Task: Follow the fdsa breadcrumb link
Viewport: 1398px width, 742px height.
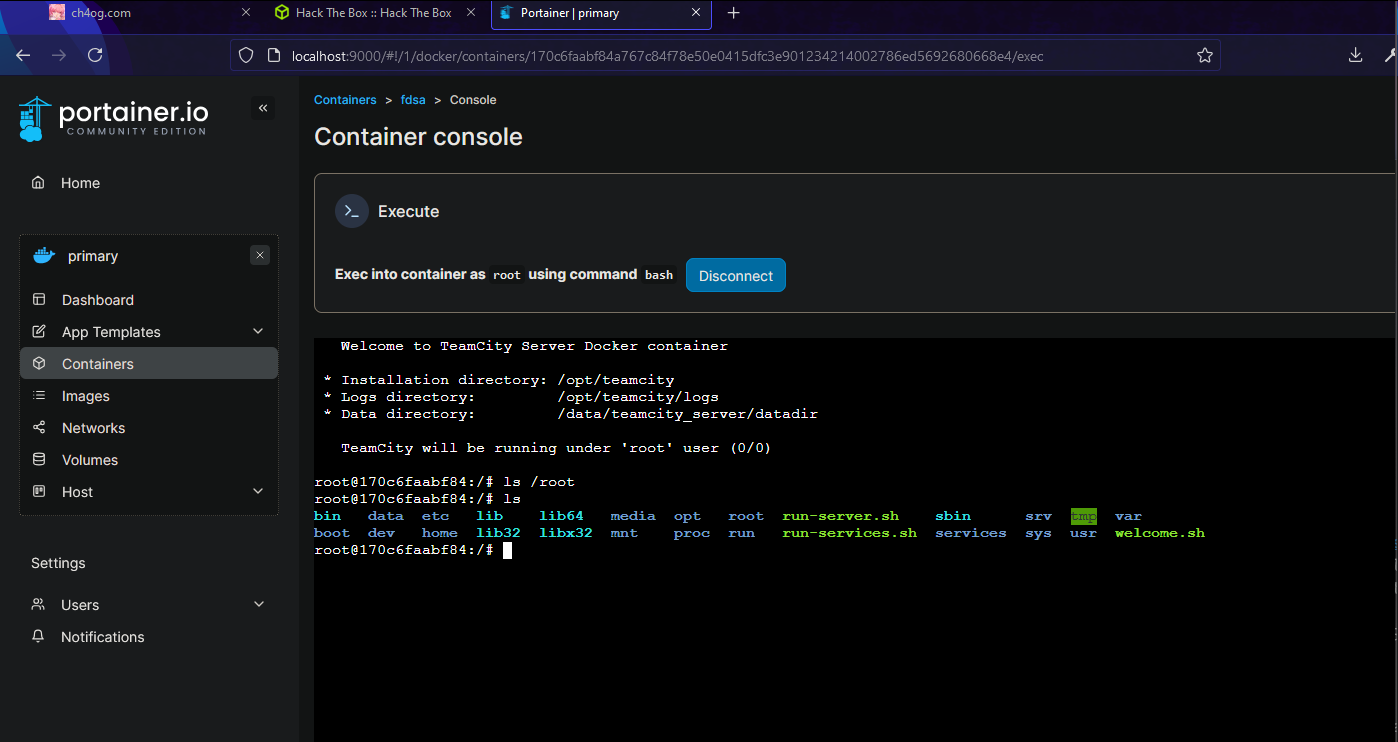Action: point(414,100)
